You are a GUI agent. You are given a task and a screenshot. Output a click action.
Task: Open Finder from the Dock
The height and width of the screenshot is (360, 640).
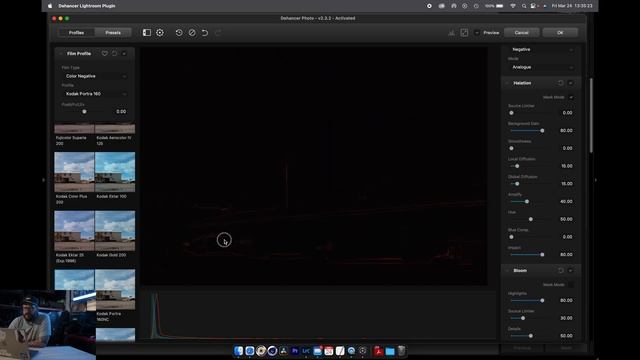click(238, 351)
